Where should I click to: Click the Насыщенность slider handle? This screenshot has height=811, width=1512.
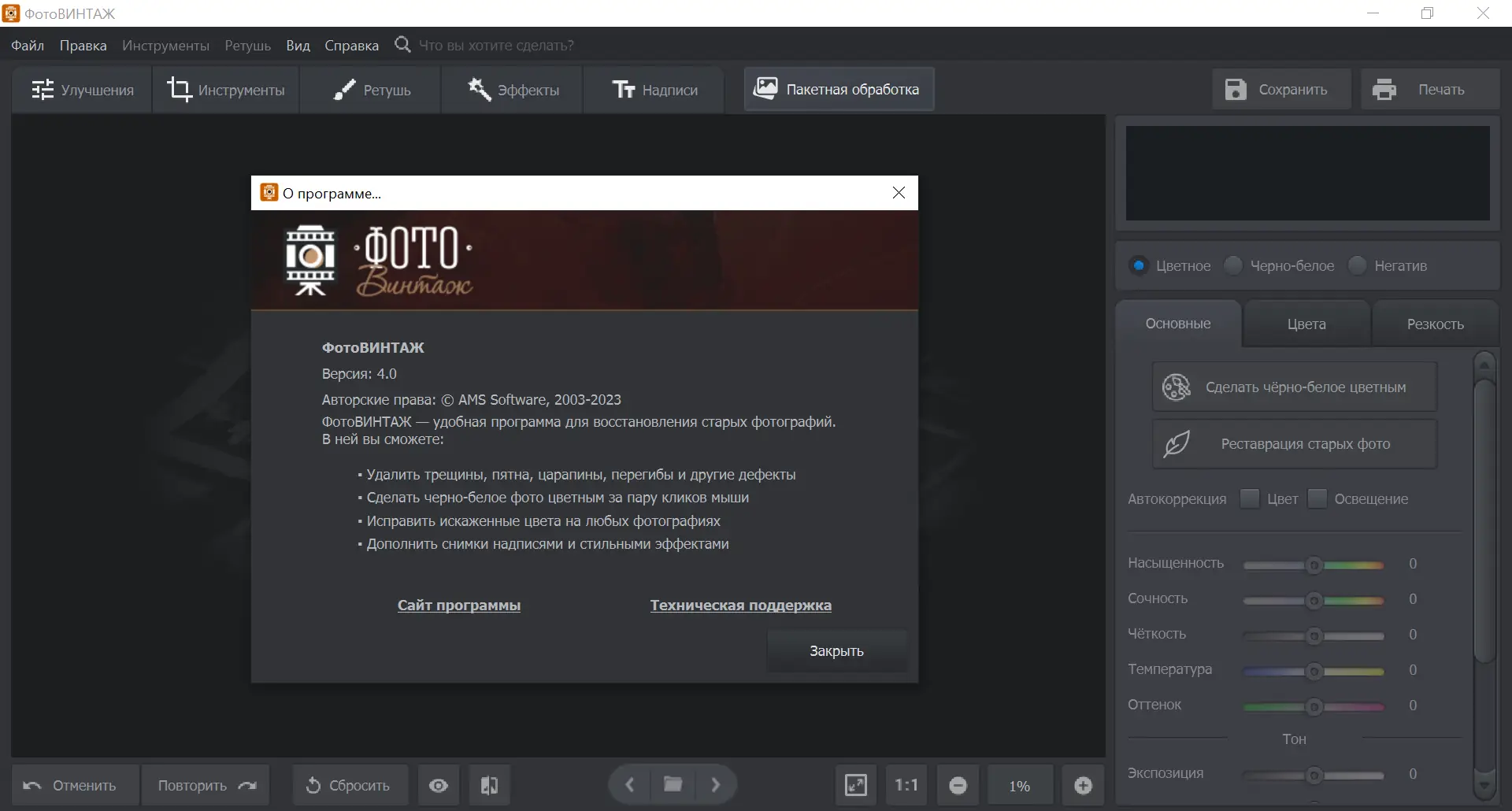click(x=1314, y=565)
